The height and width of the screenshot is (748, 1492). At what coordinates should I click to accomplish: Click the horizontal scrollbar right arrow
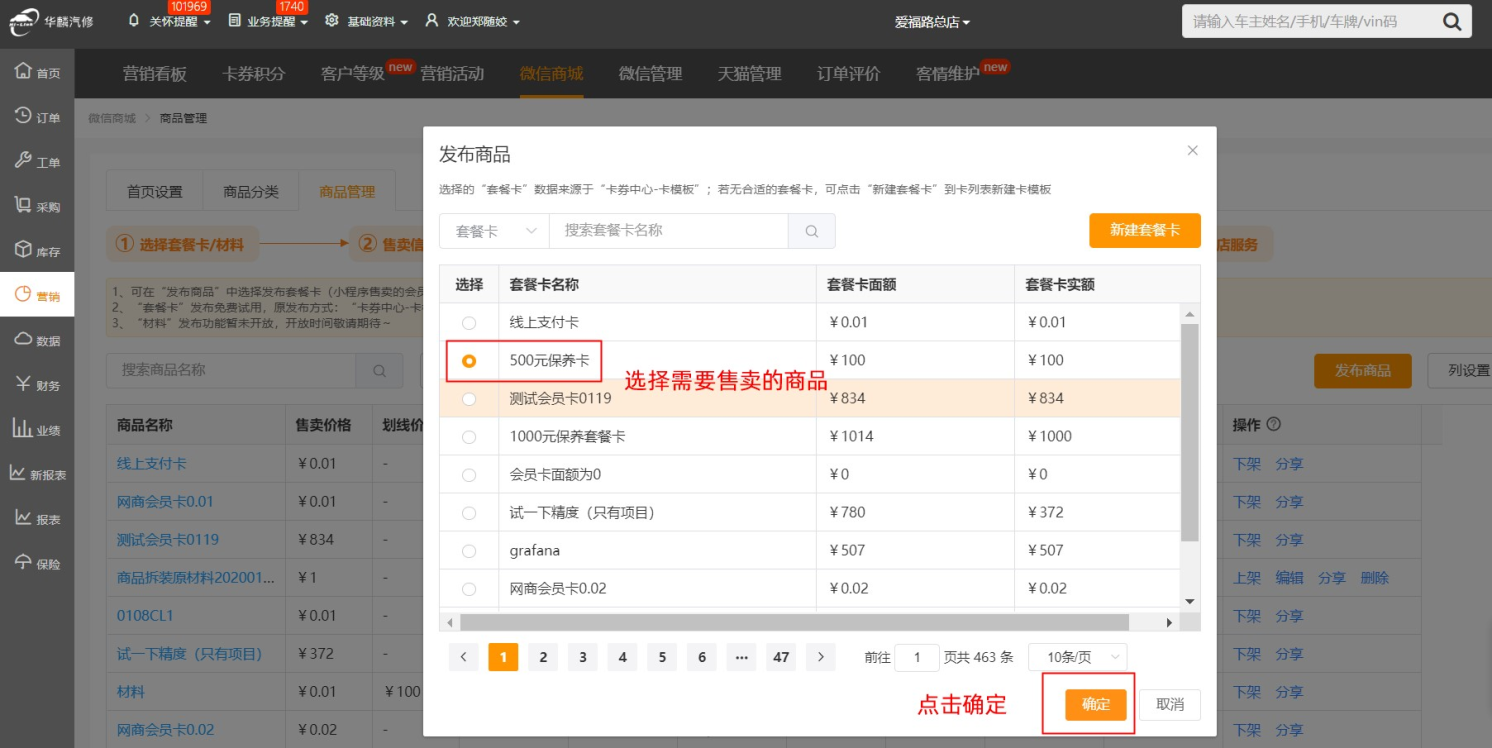1169,622
